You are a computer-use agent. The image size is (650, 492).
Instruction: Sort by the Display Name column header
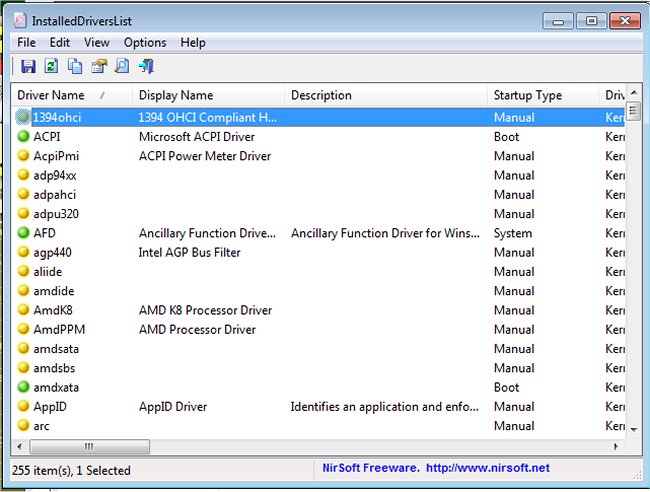(x=209, y=95)
